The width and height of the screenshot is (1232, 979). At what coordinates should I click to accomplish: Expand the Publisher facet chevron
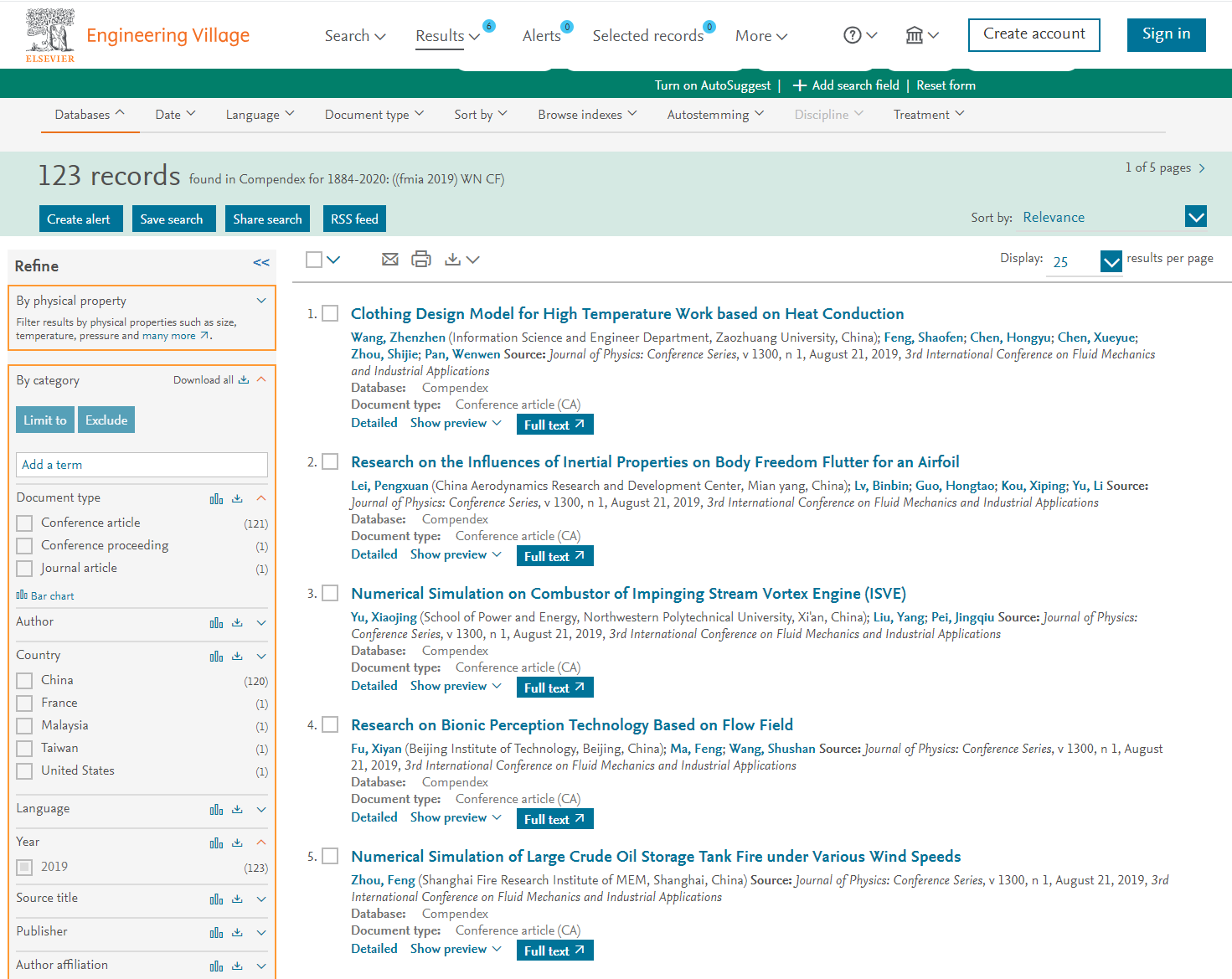(x=261, y=933)
